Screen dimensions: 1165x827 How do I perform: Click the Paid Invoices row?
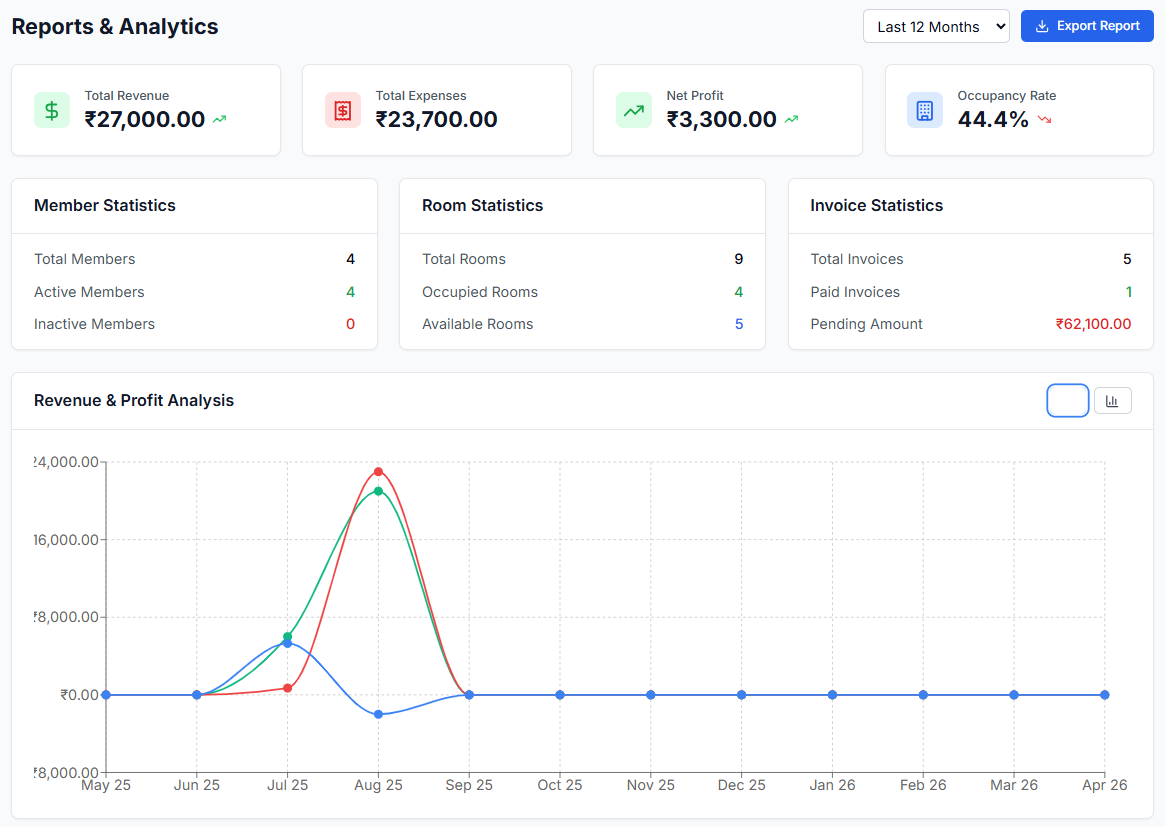(970, 292)
